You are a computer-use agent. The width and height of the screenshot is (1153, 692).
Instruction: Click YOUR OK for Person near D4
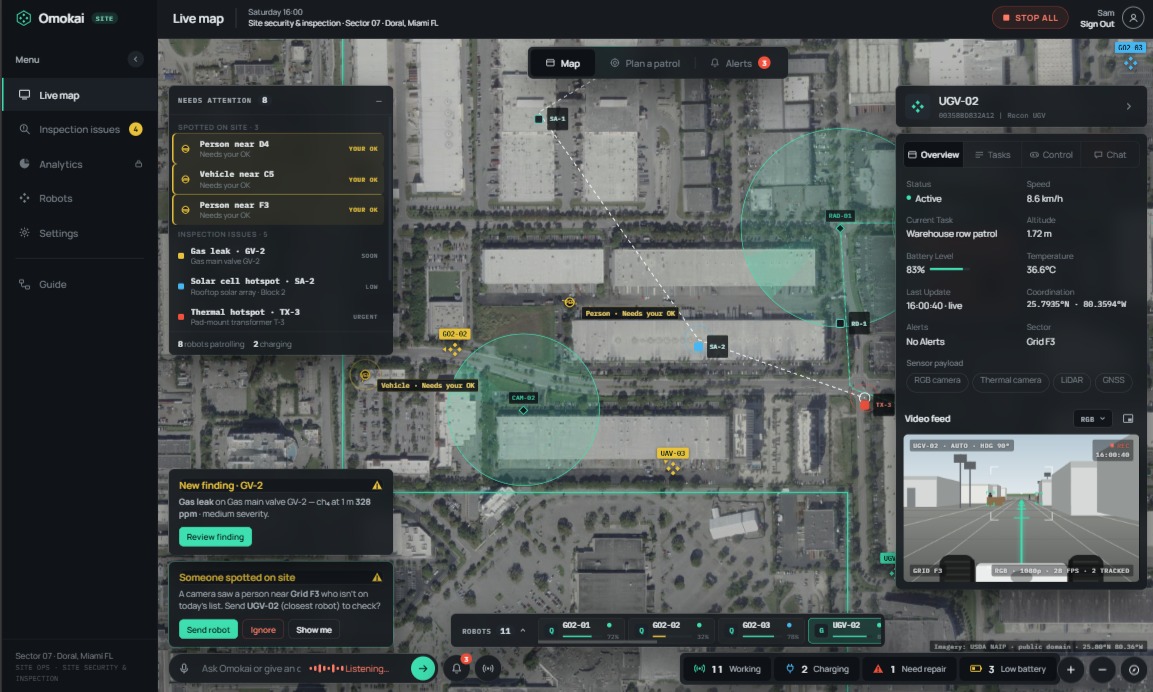tap(363, 149)
